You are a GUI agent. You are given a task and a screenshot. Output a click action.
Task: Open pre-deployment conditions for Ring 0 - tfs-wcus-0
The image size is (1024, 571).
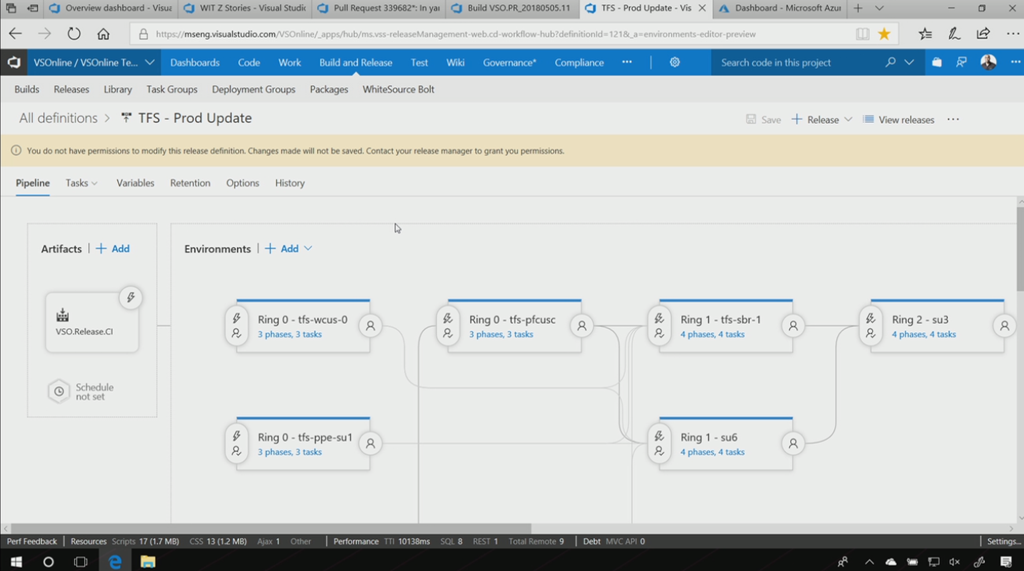pyautogui.click(x=236, y=325)
